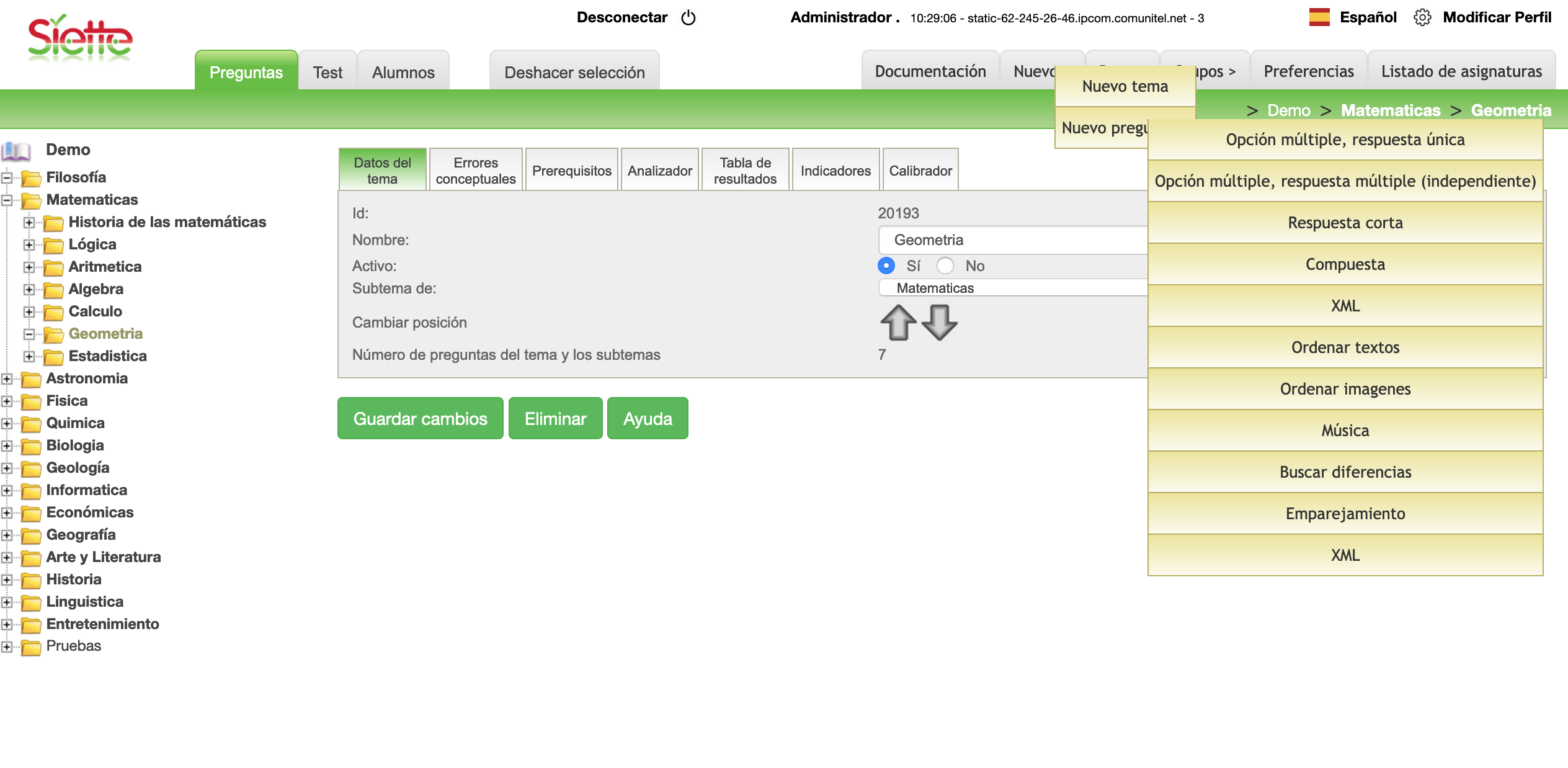Click the Siette logo
This screenshot has height=768, width=1568.
[x=80, y=38]
